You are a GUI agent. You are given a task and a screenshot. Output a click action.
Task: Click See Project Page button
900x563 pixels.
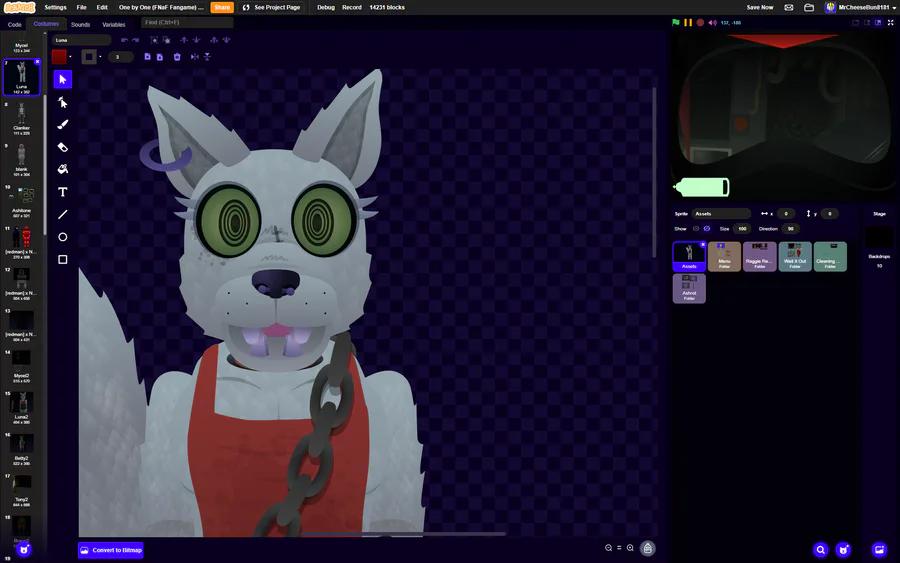pyautogui.click(x=271, y=7)
